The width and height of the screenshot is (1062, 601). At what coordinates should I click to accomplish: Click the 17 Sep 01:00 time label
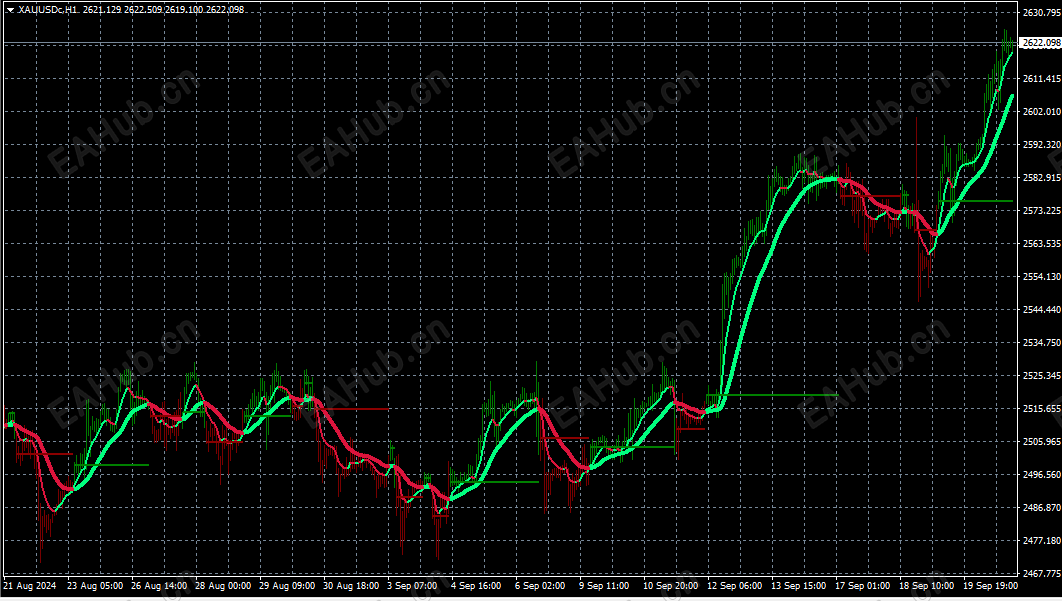coord(862,585)
